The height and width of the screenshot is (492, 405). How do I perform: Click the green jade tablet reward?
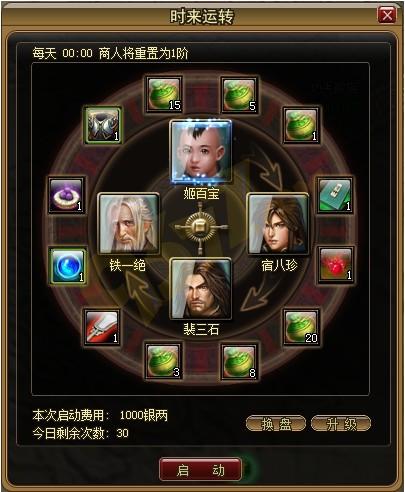pos(335,195)
